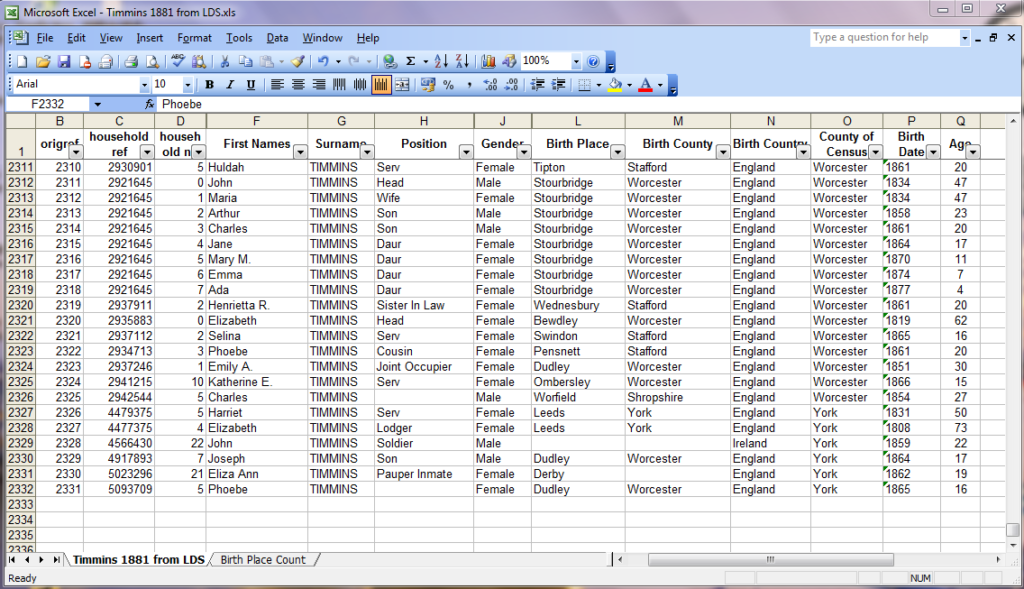
Task: Open the Data menu
Action: pos(277,38)
